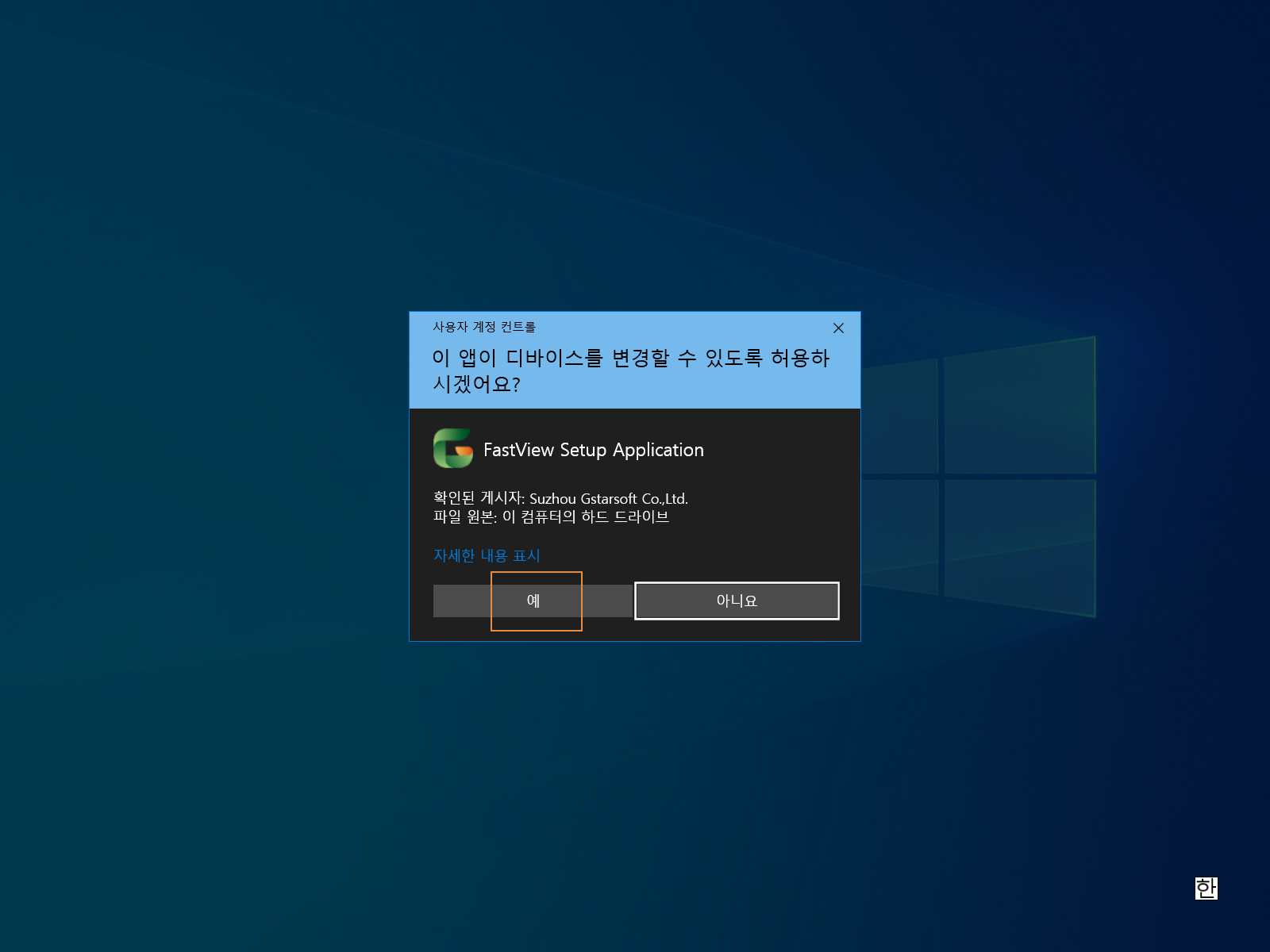Screen dimensions: 1270x952
Task: Close the User Account Control dialog
Action: pos(838,328)
